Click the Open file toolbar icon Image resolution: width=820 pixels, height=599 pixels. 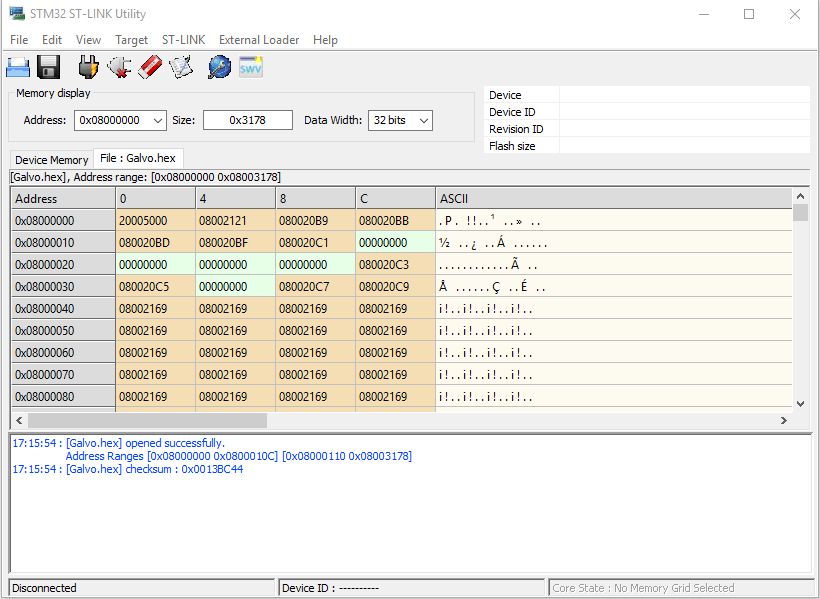point(19,67)
